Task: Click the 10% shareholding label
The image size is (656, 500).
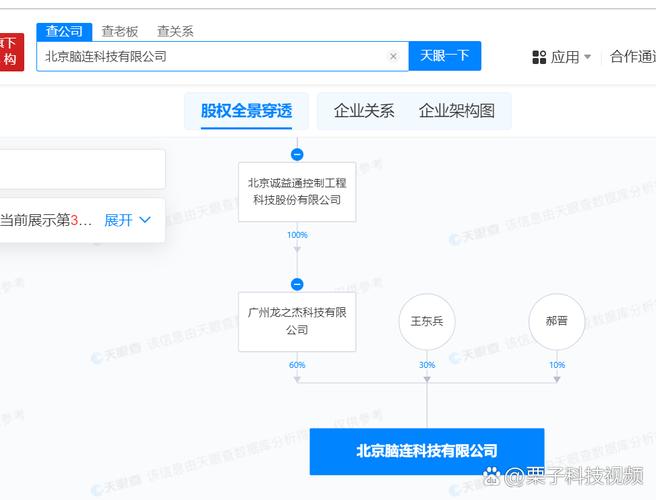Action: [557, 365]
